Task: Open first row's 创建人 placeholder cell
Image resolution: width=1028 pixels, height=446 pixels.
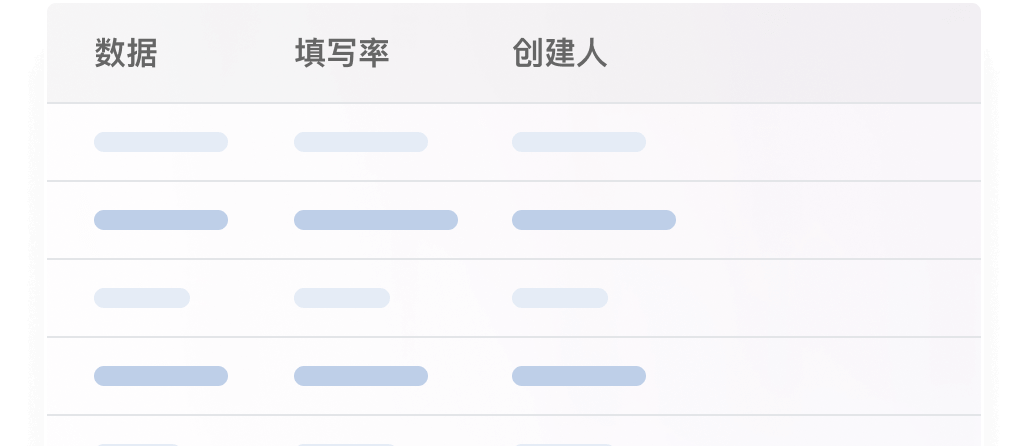Action: (579, 142)
